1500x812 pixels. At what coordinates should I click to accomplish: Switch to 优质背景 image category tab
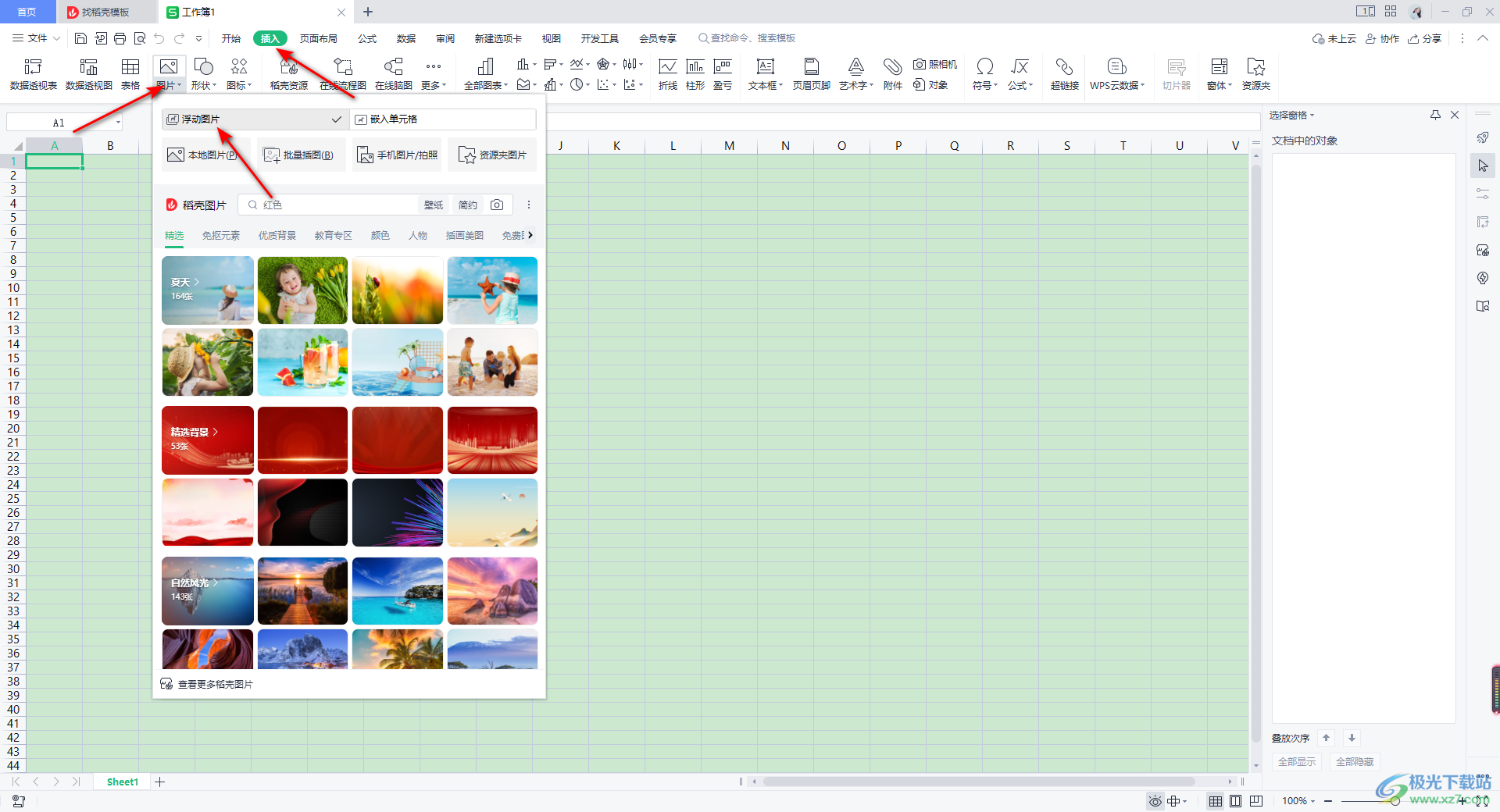coord(277,235)
